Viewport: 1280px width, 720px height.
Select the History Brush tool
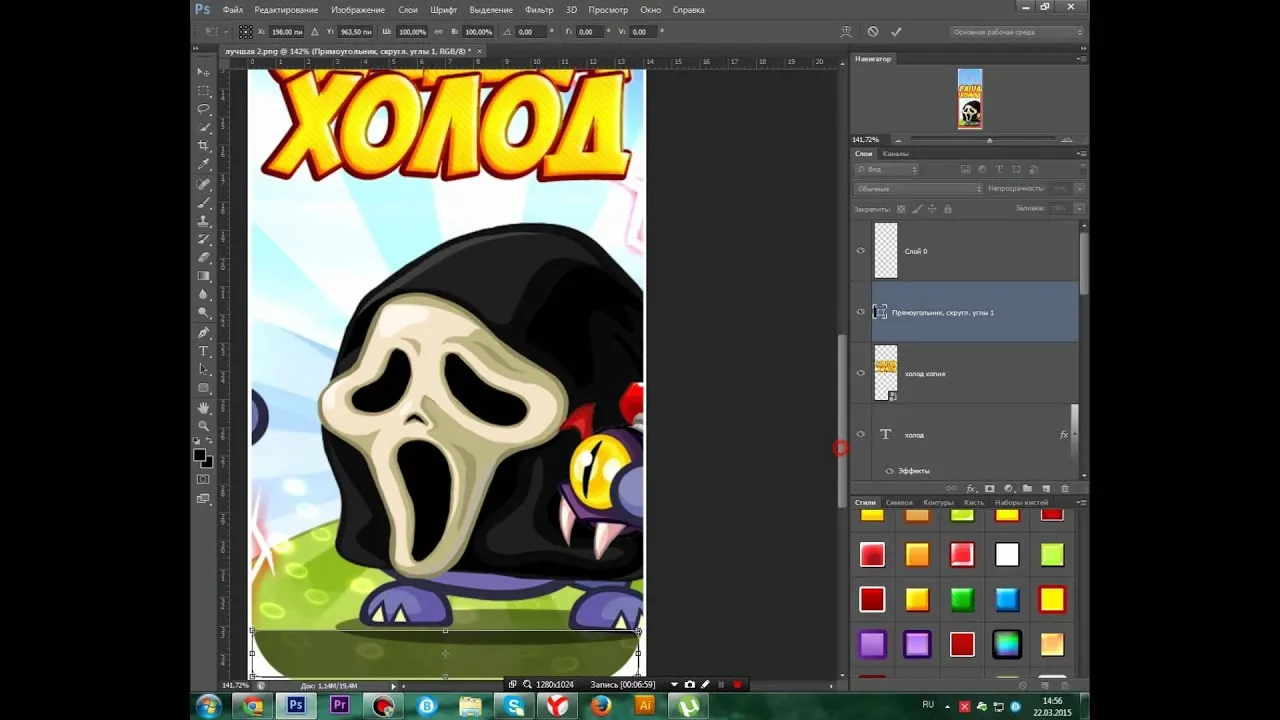click(204, 239)
